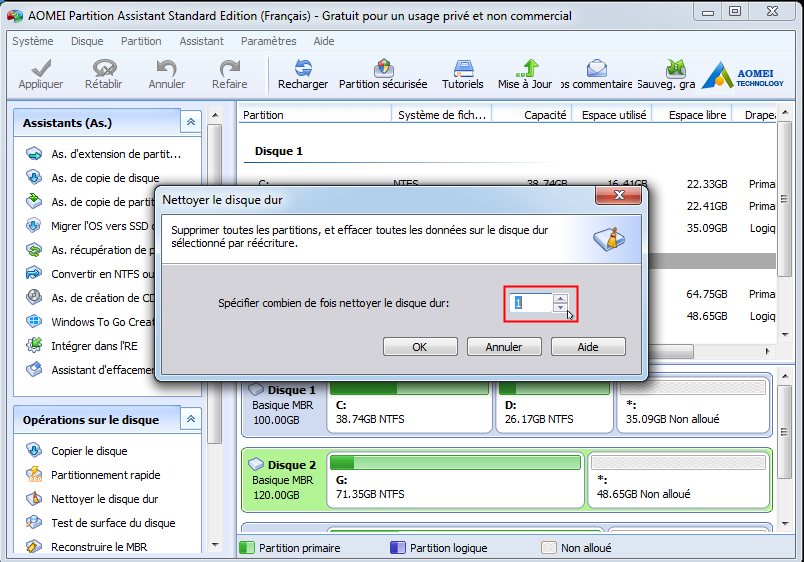Viewport: 804px width, 562px height.
Task: Click the Annuler undo toolbar icon
Action: (167, 75)
